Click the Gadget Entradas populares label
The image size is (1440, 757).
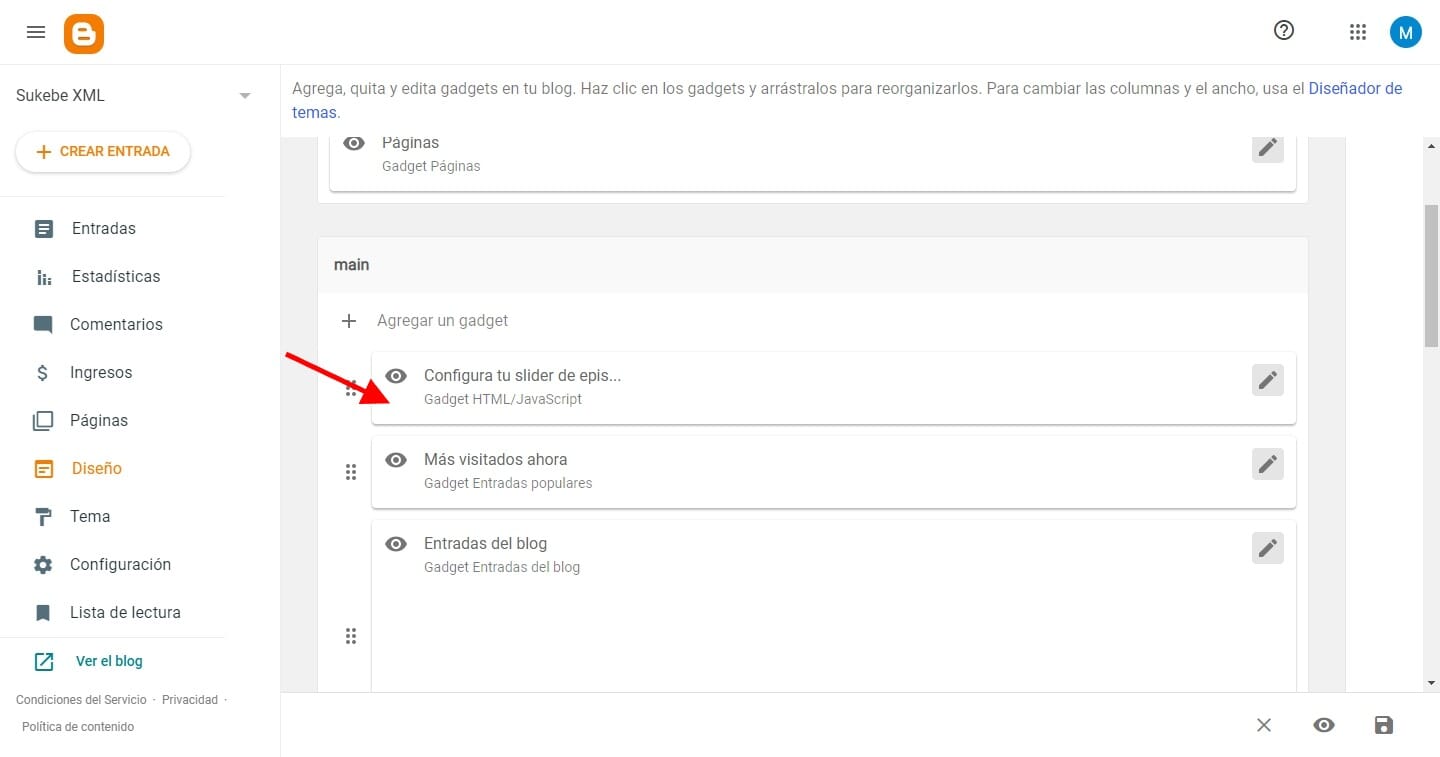click(508, 483)
